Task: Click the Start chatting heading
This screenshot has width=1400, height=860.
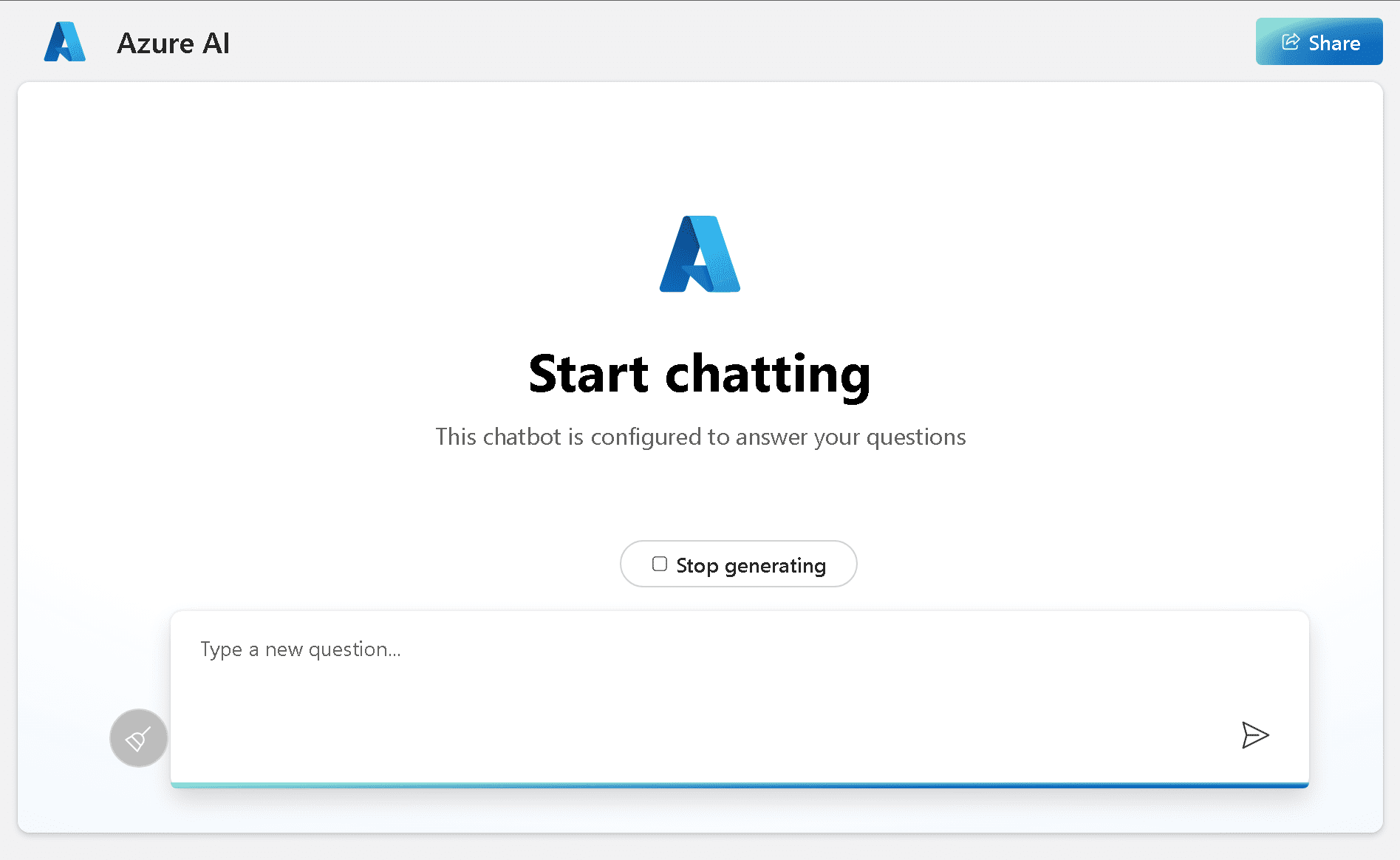Action: coord(699,375)
